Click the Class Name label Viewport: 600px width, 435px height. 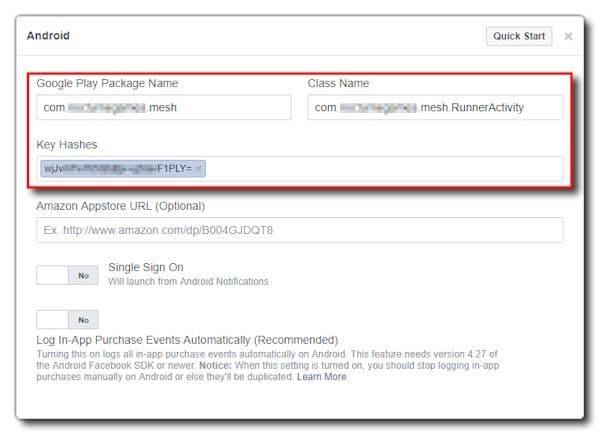click(338, 83)
